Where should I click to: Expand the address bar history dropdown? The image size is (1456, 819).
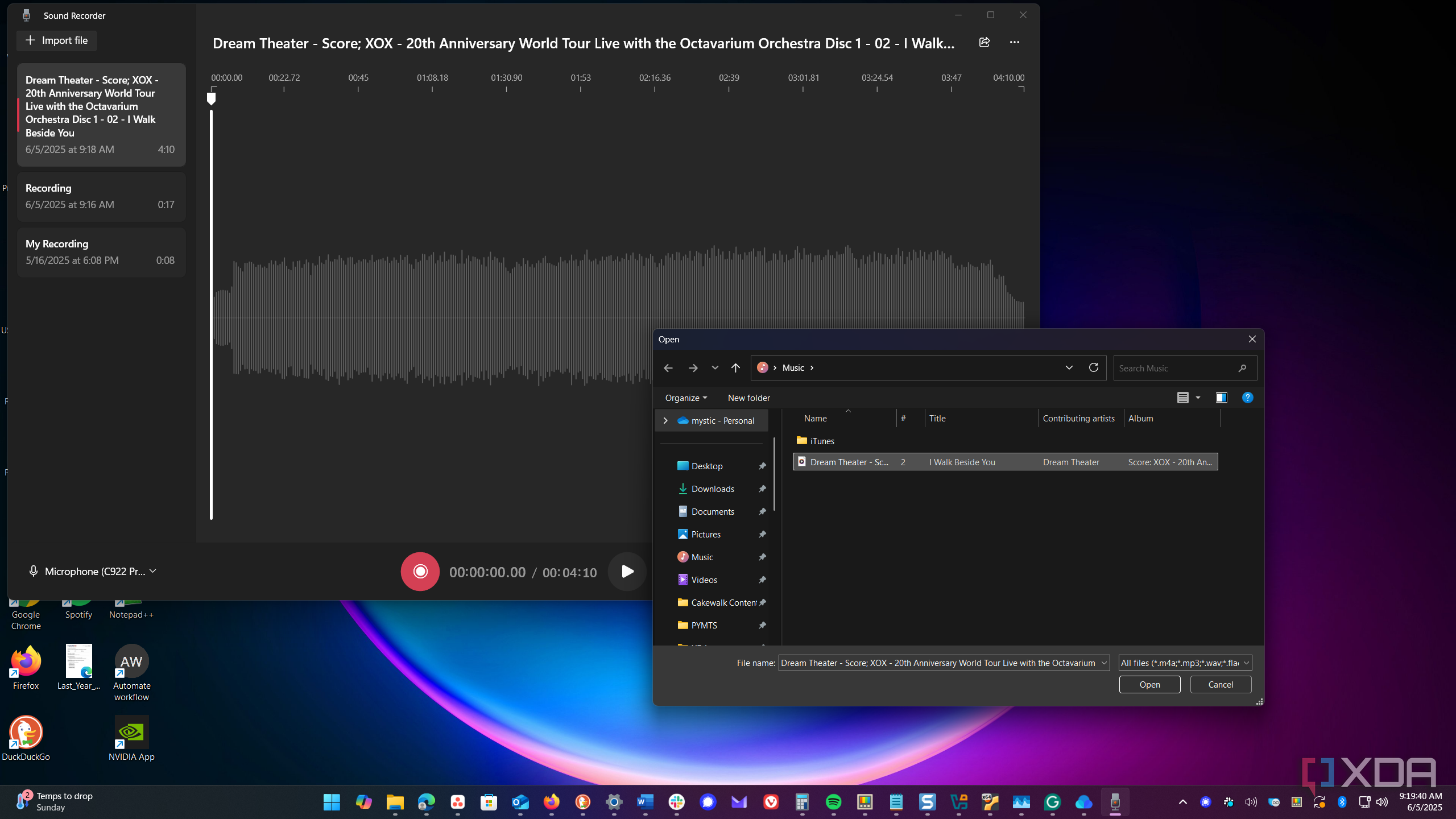point(1069,368)
